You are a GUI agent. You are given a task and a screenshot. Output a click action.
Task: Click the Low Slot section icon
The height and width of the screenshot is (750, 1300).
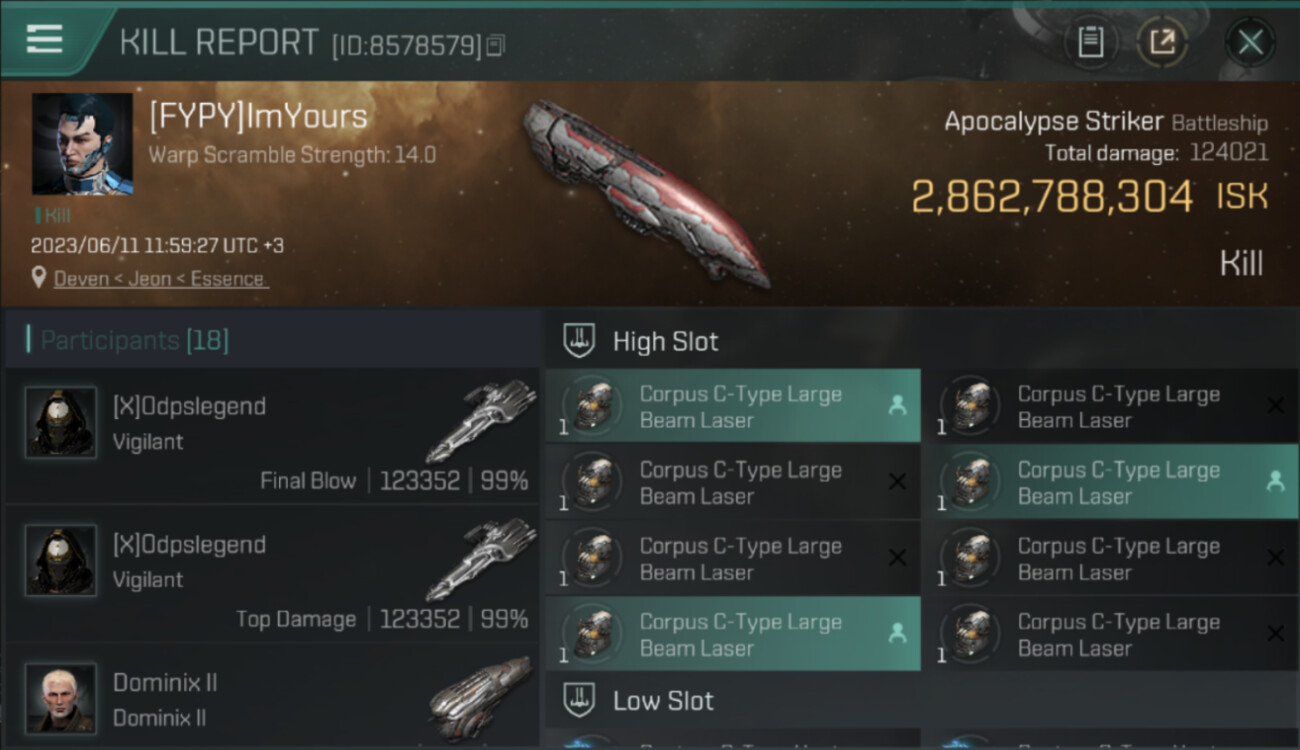580,700
